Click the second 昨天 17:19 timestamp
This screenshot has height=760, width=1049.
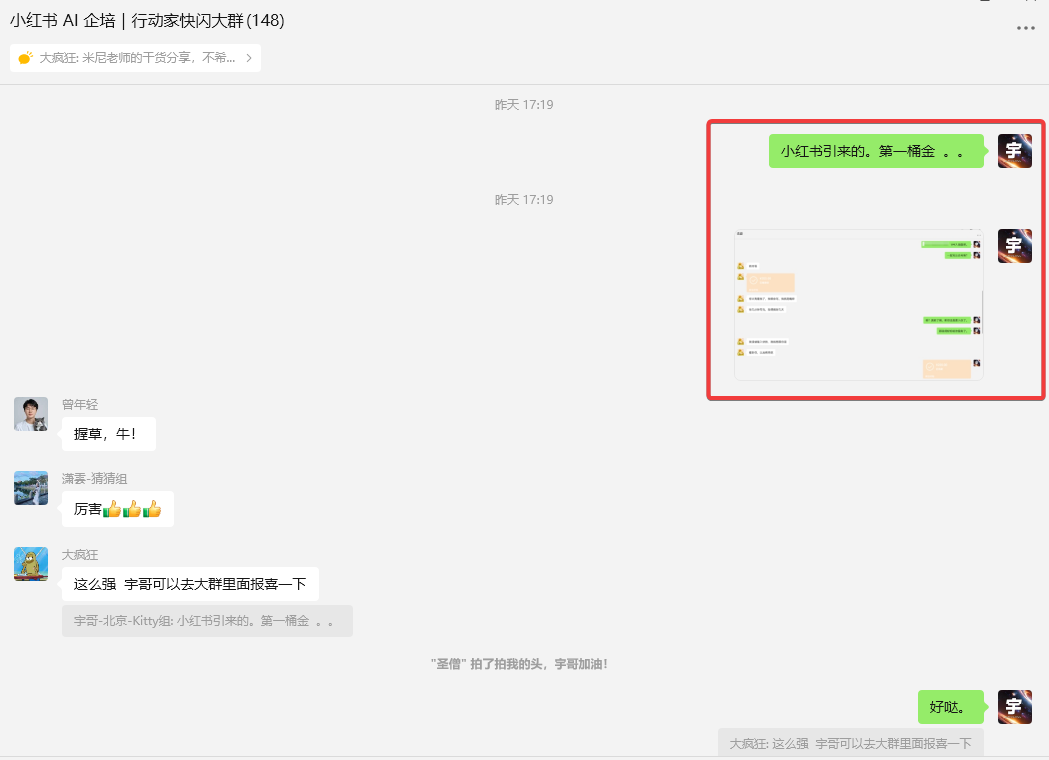click(524, 199)
